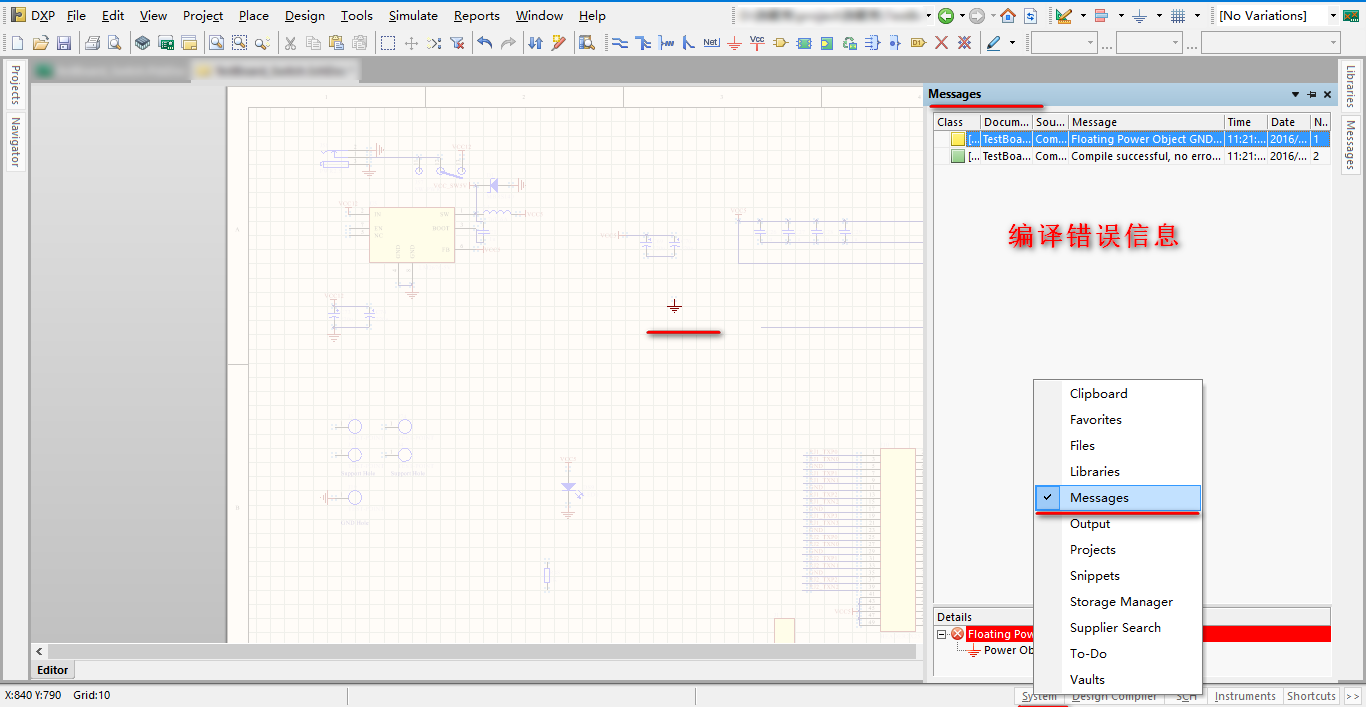Image resolution: width=1366 pixels, height=707 pixels.
Task: Open the Design menu
Action: click(x=304, y=16)
